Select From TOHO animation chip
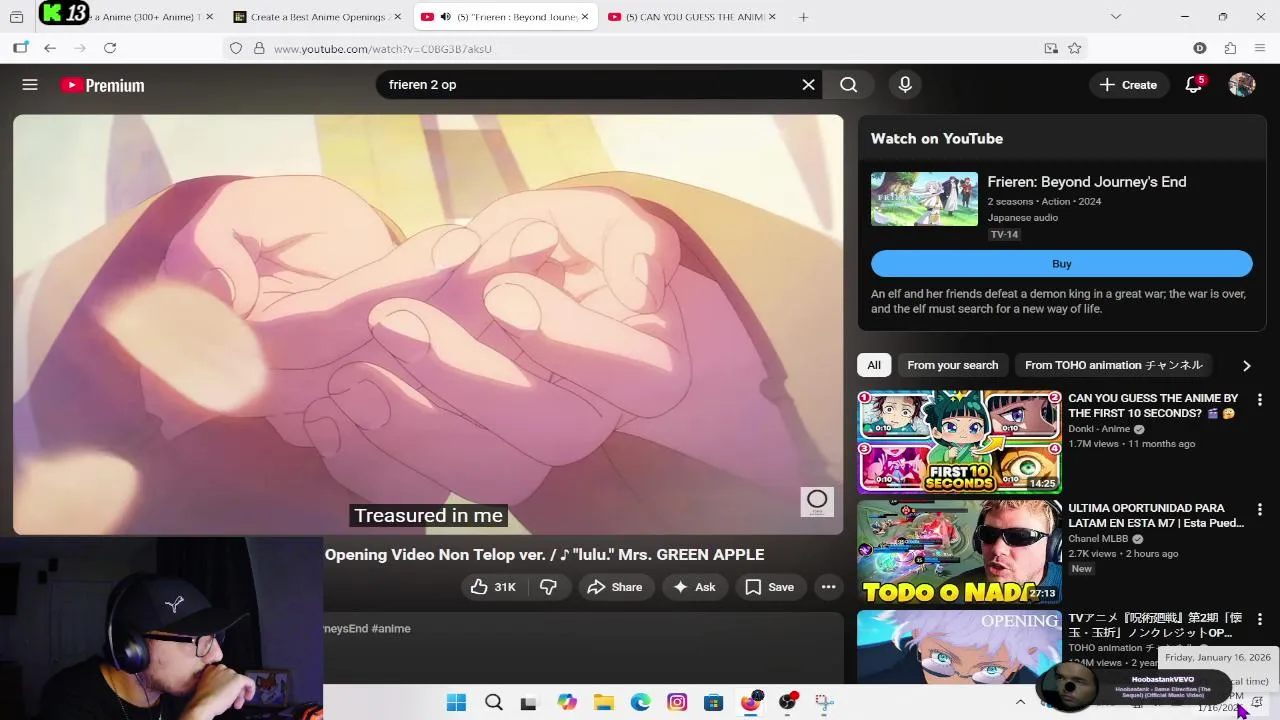 pos(1113,365)
